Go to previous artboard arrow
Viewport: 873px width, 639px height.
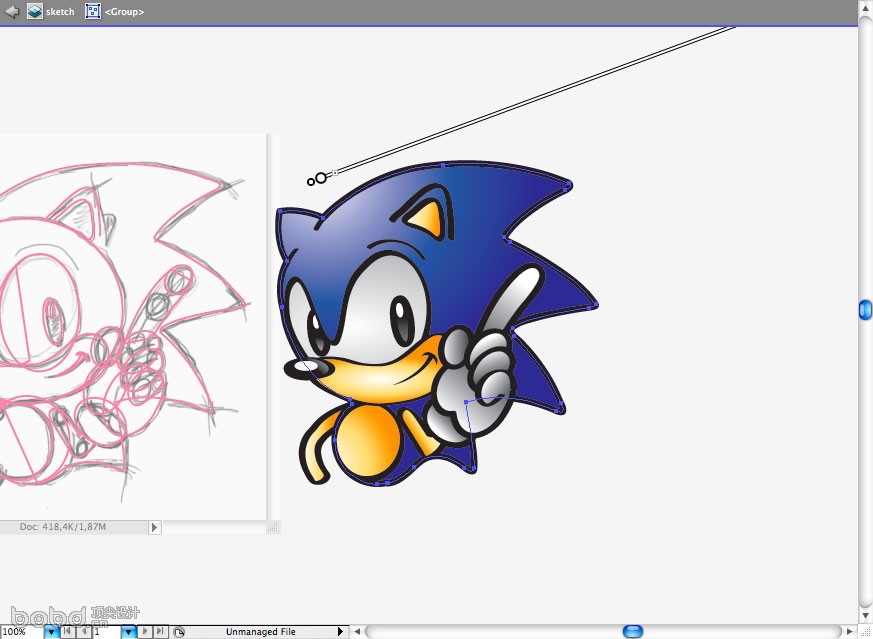point(82,631)
